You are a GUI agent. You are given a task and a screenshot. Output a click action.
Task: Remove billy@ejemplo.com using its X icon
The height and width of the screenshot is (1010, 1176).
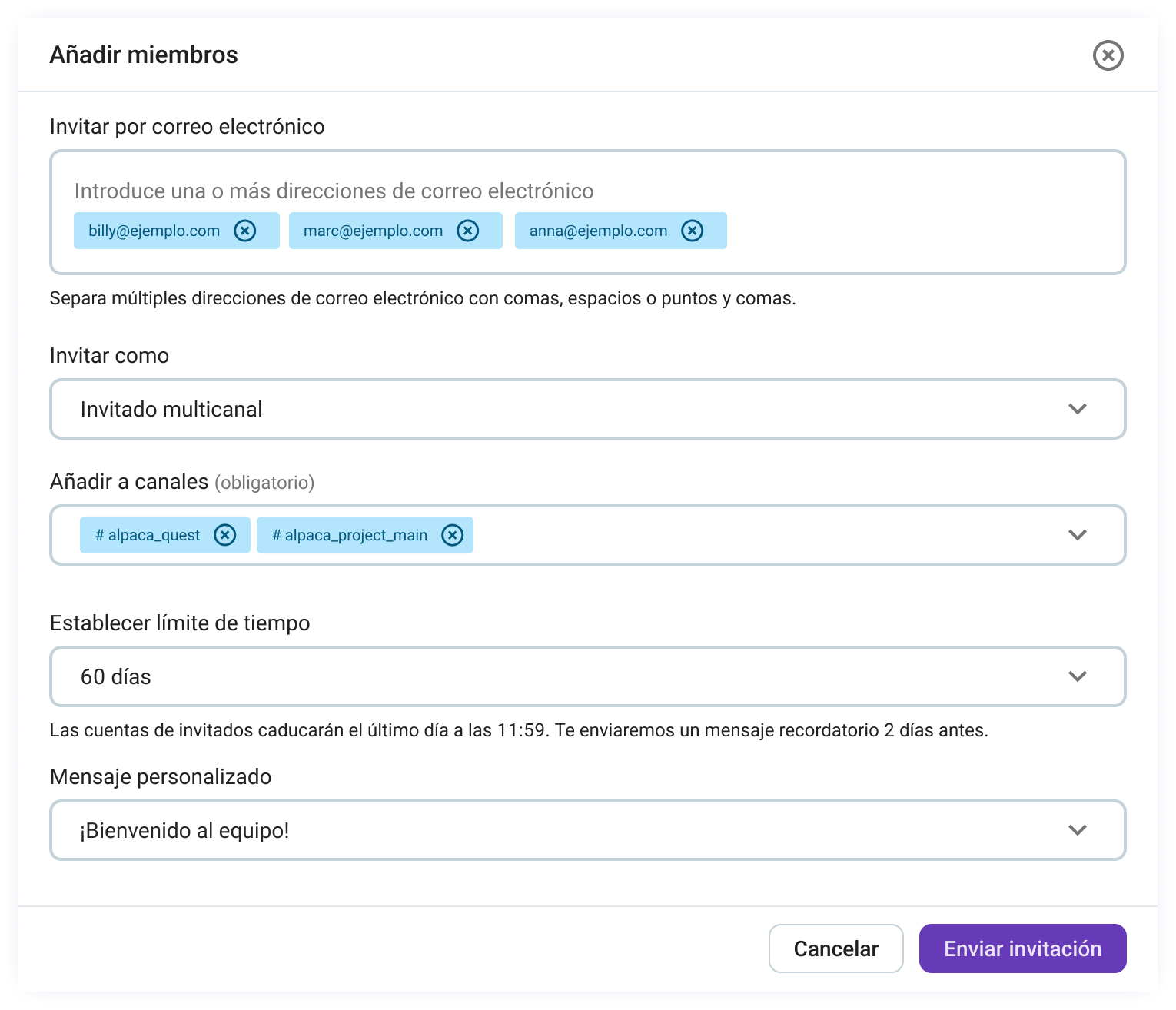pyautogui.click(x=245, y=231)
